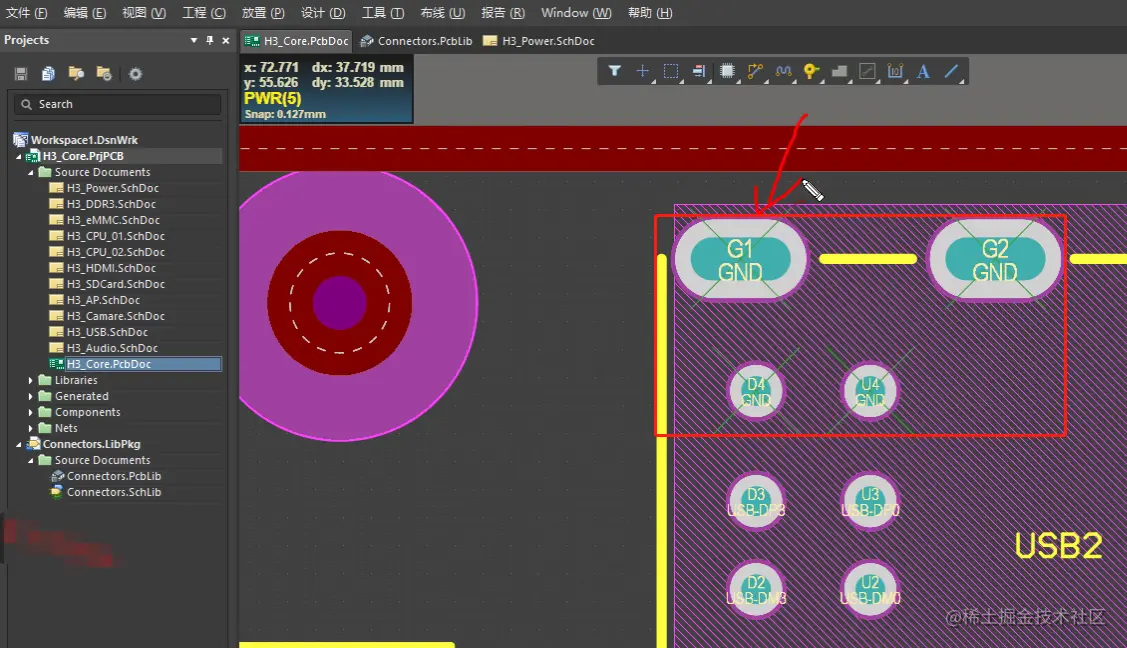This screenshot has height=648, width=1127.
Task: Open H3_CPU_01.SchDoc in the tree
Action: (115, 236)
